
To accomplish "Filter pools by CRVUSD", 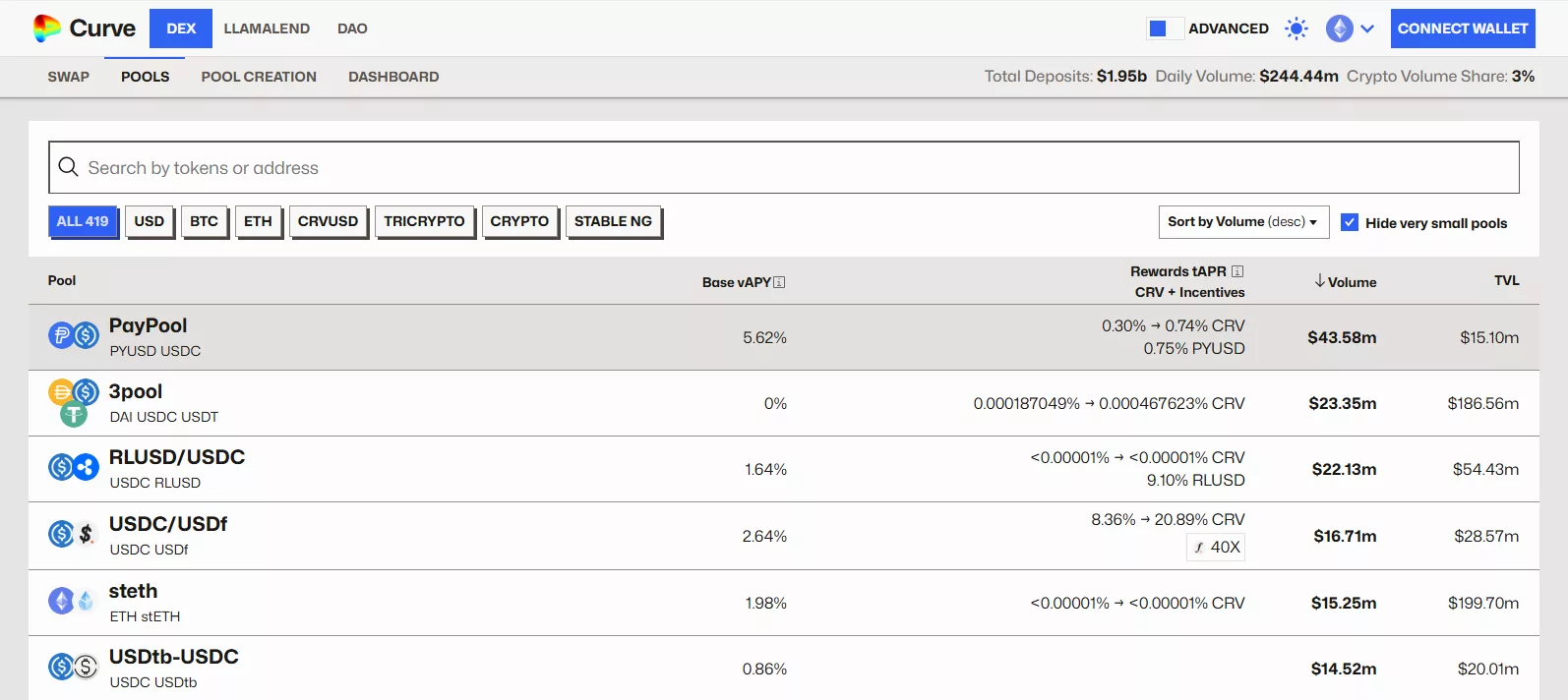I will tap(329, 221).
